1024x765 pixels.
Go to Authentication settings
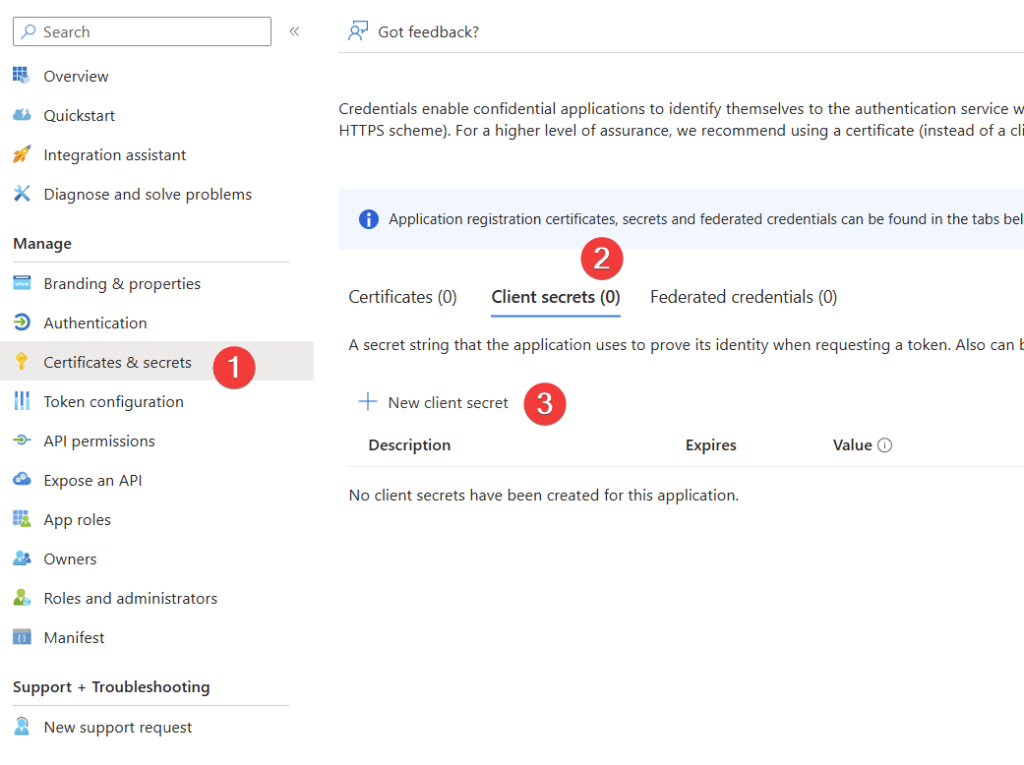pyautogui.click(x=95, y=323)
